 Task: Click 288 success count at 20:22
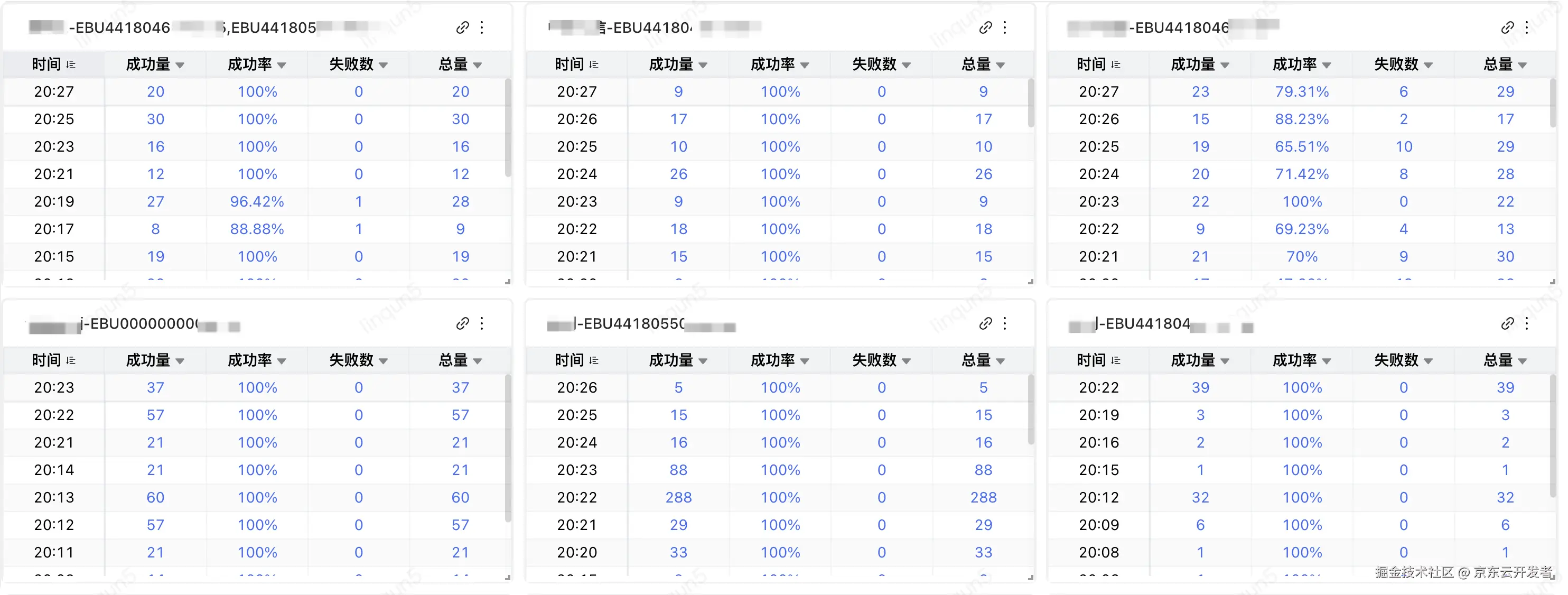[678, 498]
